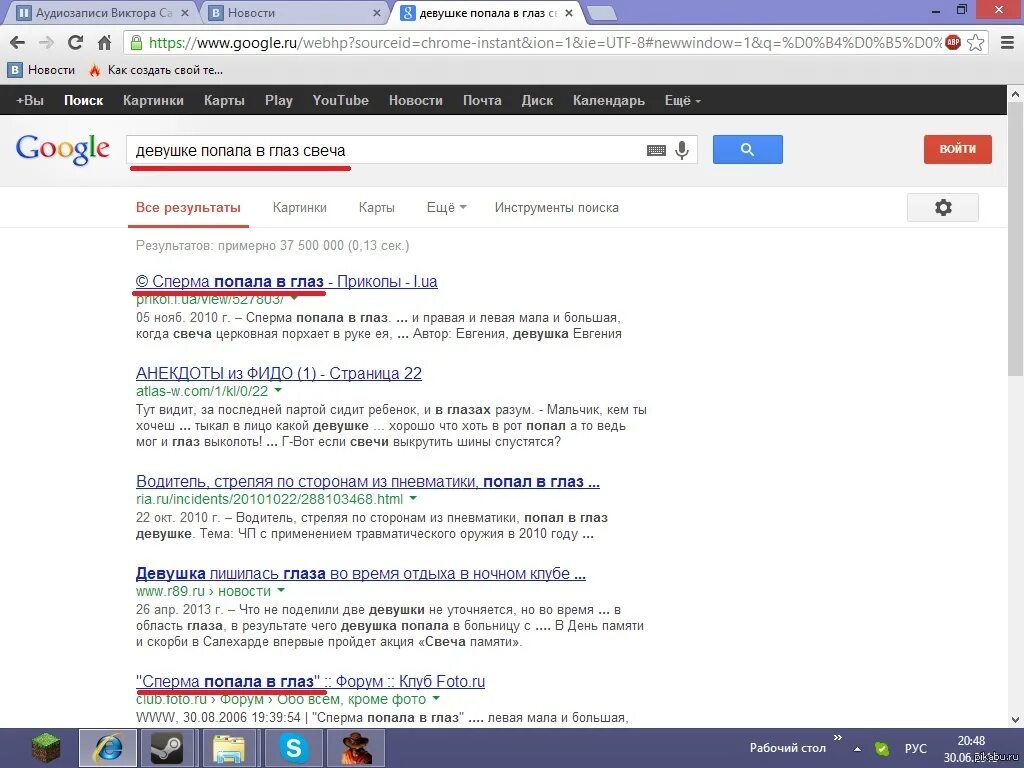
Task: Open the cowboy game icon in taskbar
Action: 357,748
